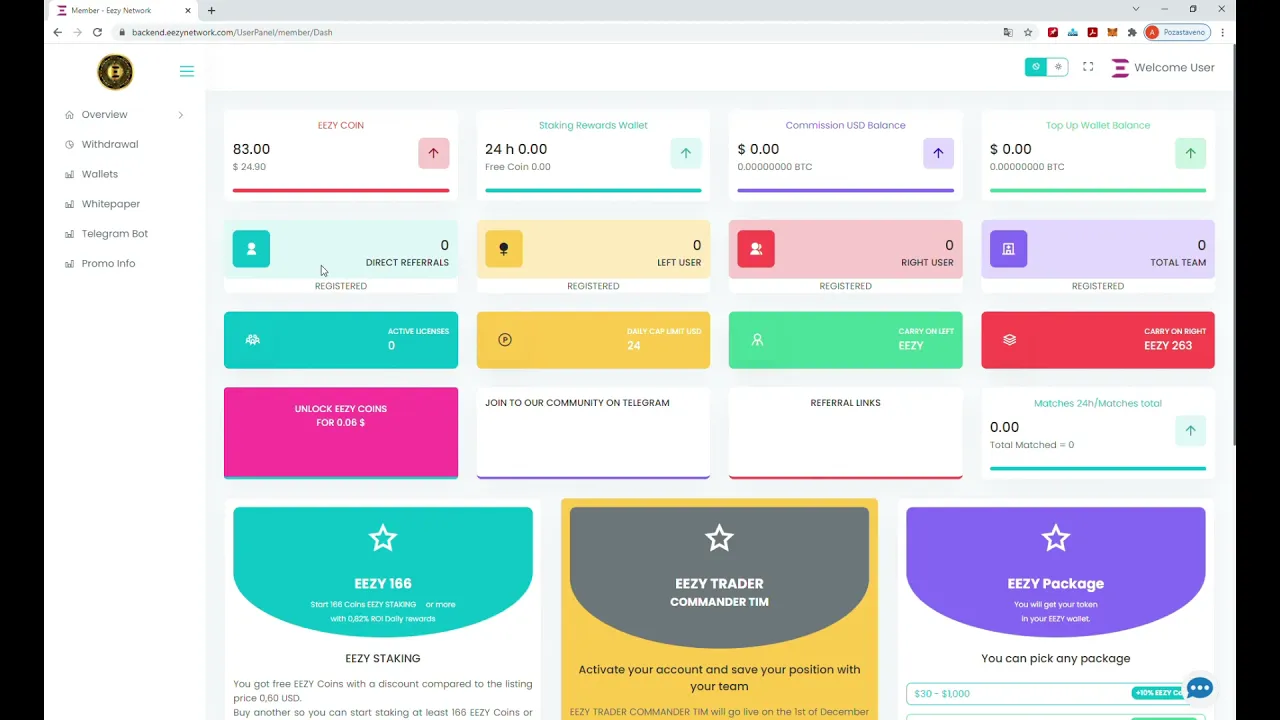This screenshot has height=720, width=1280.
Task: Reload the browser page
Action: click(x=97, y=32)
